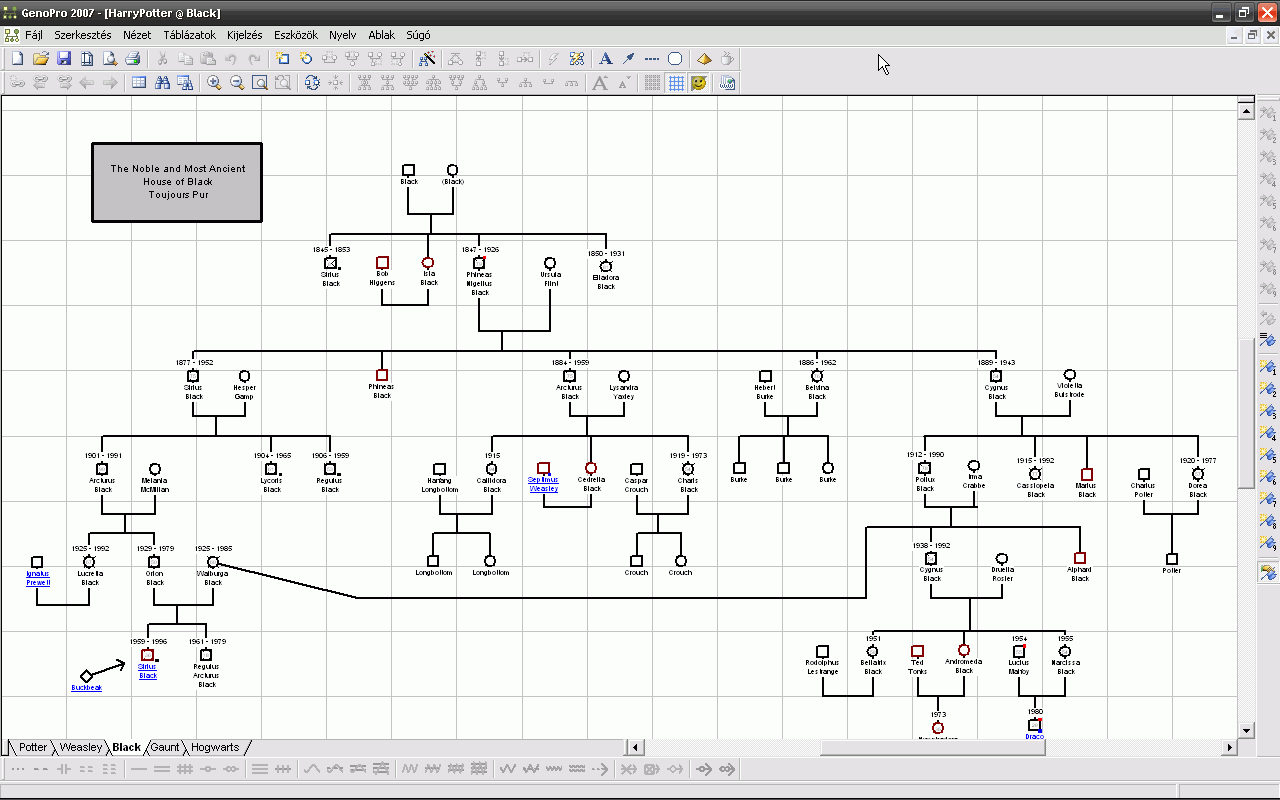
Task: Toggle the smiley emotion display button
Action: [699, 83]
